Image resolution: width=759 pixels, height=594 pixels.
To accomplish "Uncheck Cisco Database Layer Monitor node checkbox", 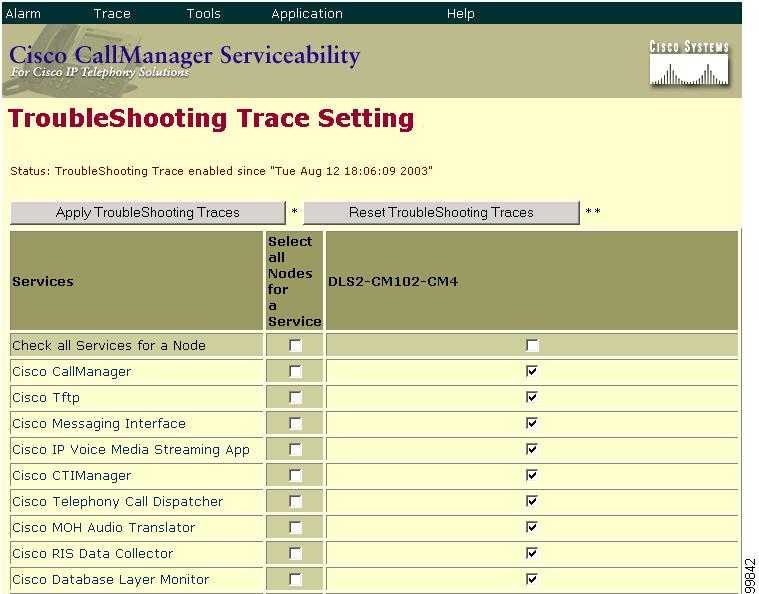I will (532, 579).
